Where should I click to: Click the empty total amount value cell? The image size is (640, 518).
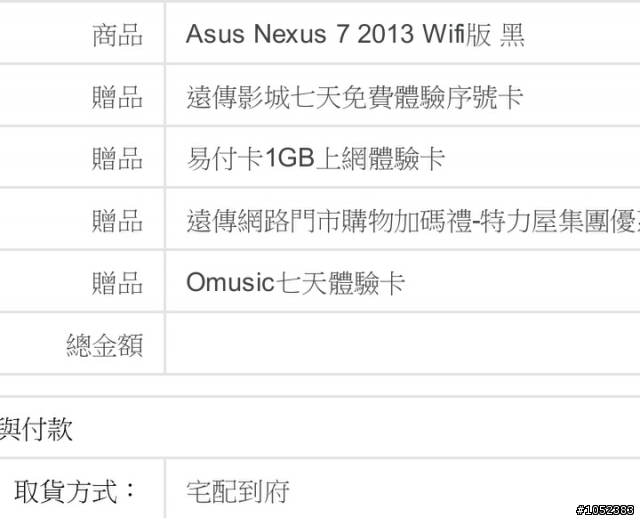(402, 343)
